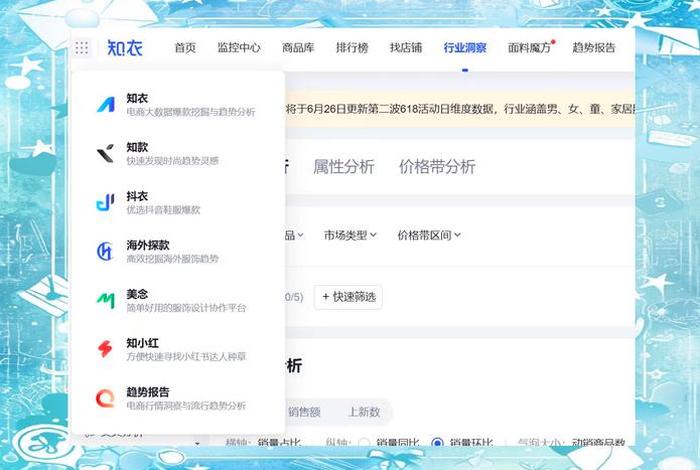This screenshot has height=470, width=700.
Task: Expand the 市场类型 dropdown
Action: click(350, 235)
